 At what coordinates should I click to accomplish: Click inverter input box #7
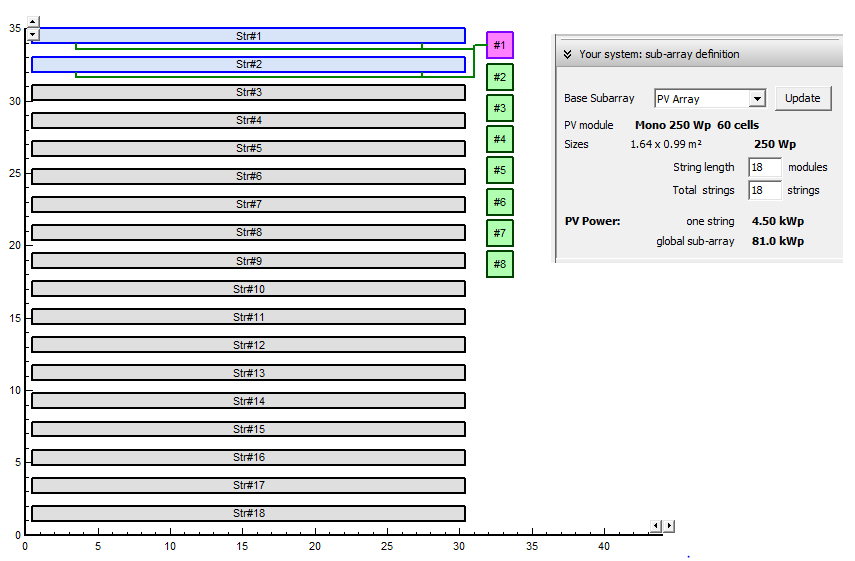(x=499, y=233)
